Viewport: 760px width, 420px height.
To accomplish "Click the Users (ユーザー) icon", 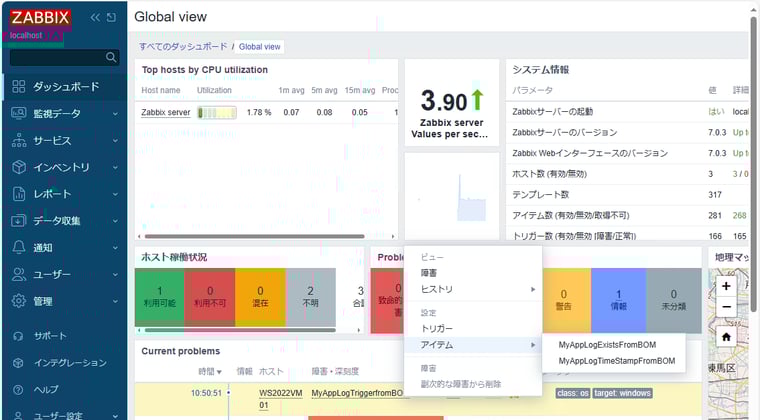I will (x=18, y=274).
